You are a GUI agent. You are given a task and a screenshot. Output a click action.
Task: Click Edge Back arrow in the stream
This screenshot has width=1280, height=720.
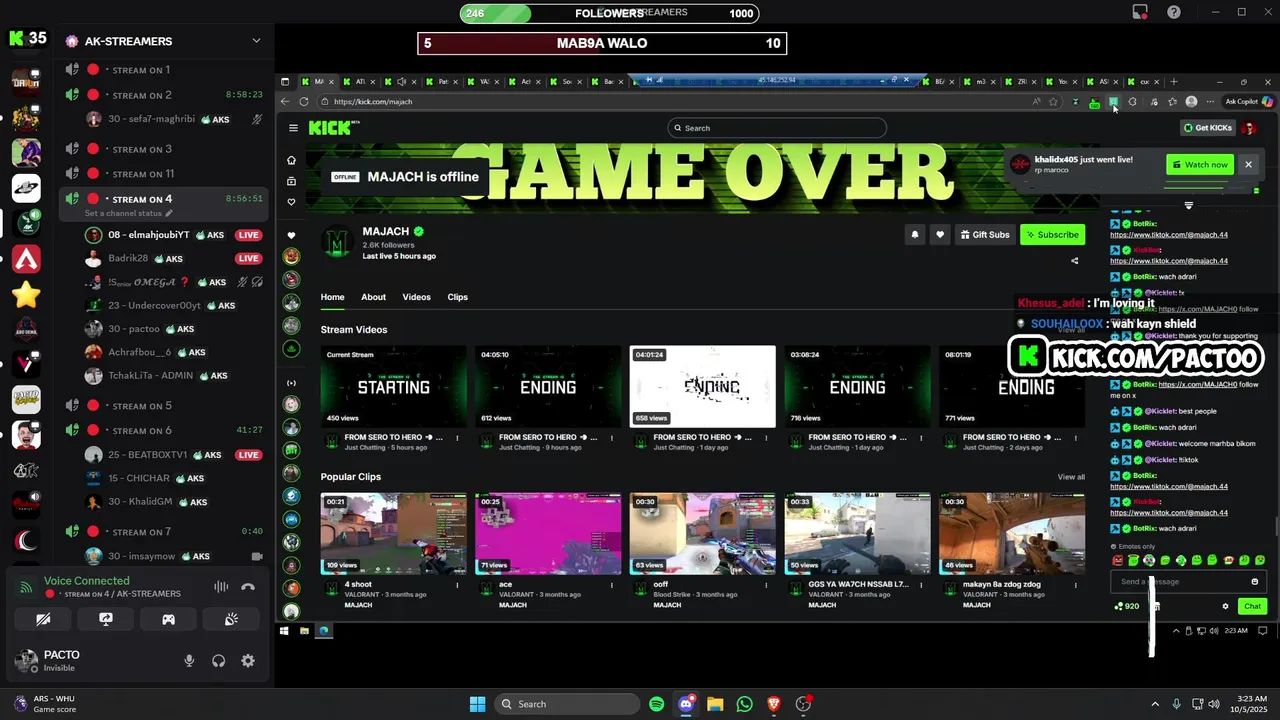coord(285,101)
